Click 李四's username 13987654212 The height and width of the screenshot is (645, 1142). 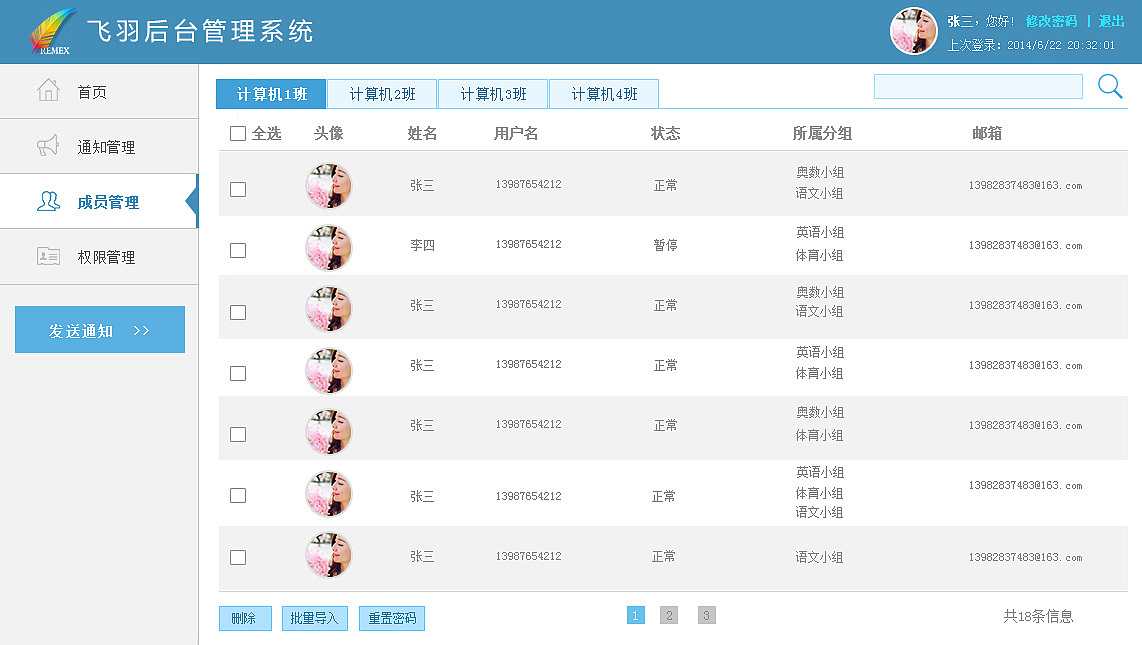[x=528, y=245]
